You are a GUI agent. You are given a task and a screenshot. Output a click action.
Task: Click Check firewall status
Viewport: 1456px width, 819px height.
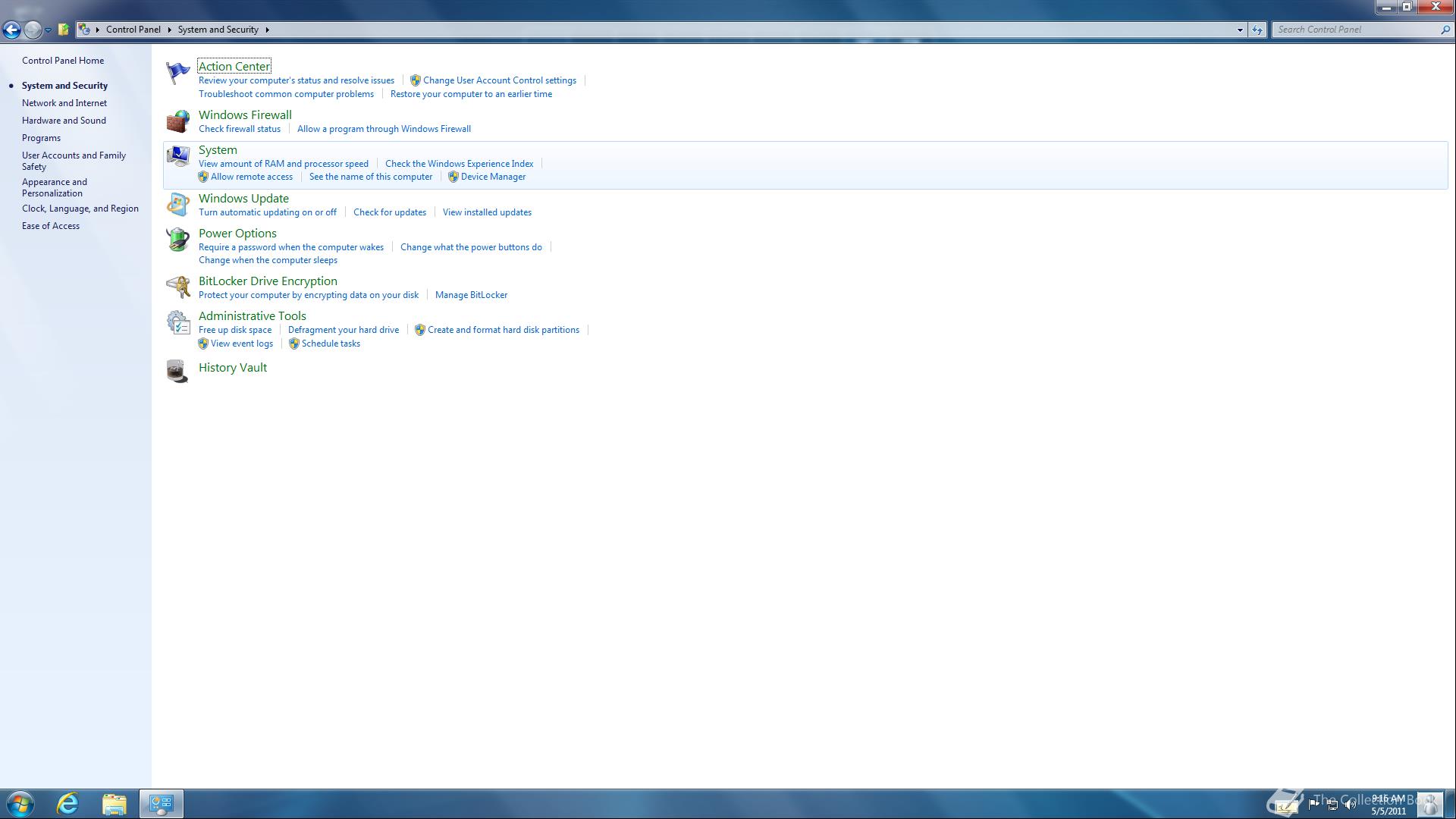click(x=240, y=129)
